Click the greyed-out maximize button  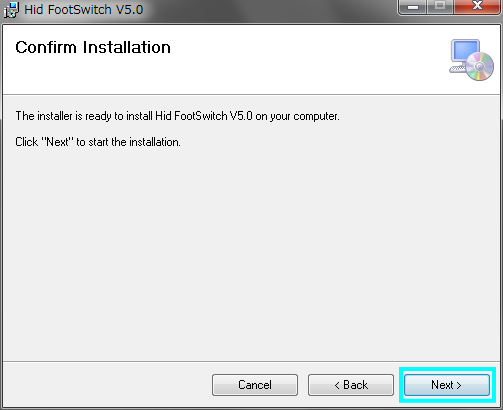440,6
